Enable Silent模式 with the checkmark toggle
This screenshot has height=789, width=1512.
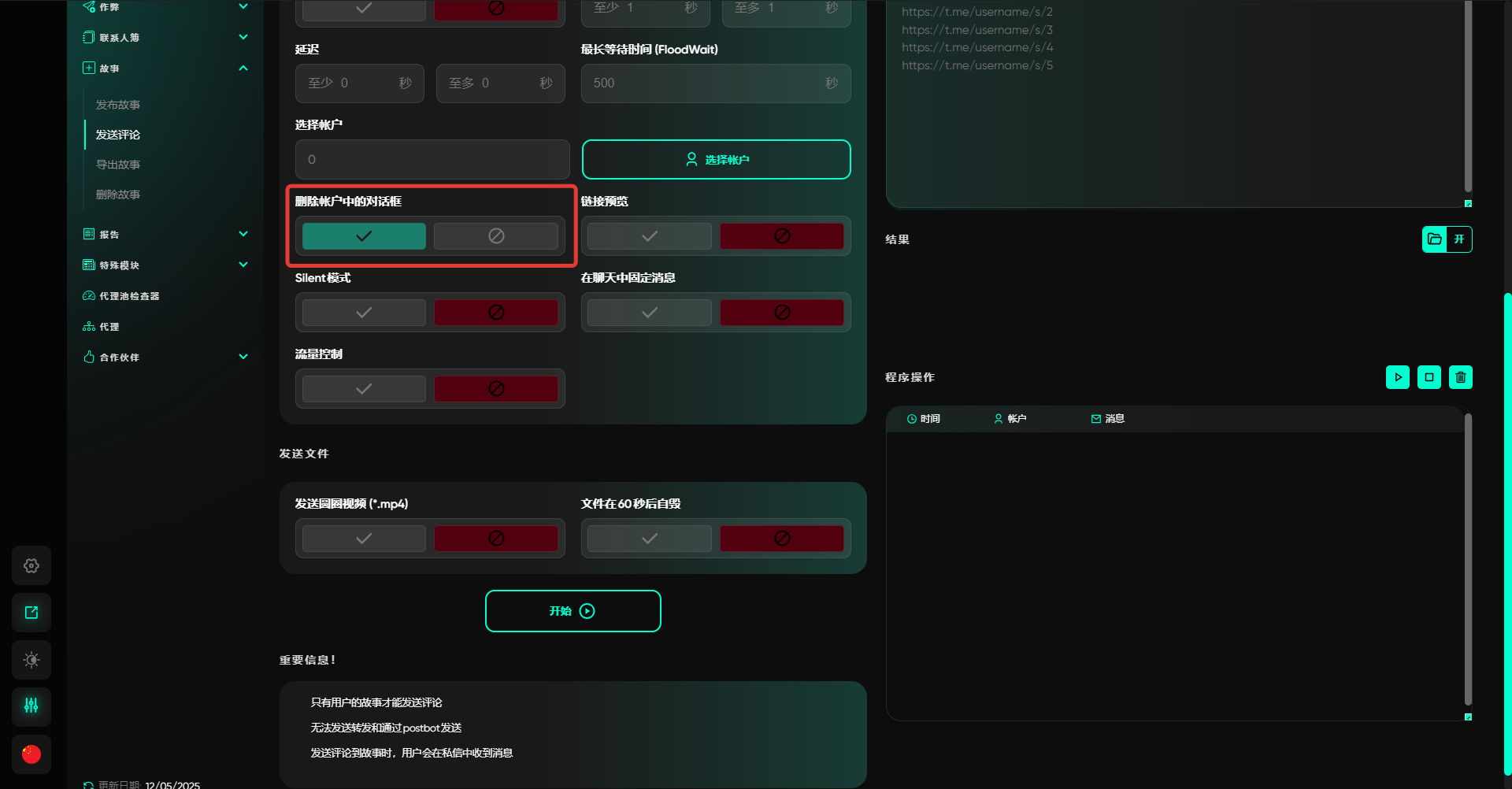point(364,313)
